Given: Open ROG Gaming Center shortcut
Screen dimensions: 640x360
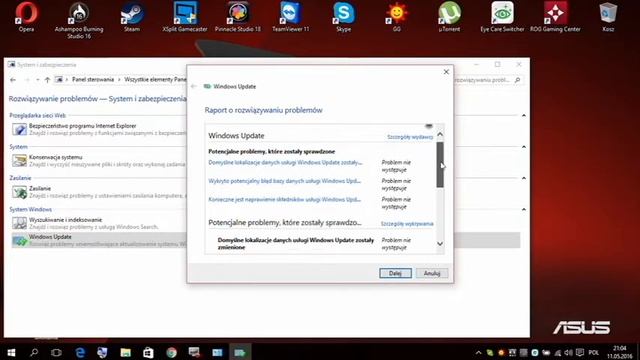Looking at the screenshot, I should click(x=555, y=17).
